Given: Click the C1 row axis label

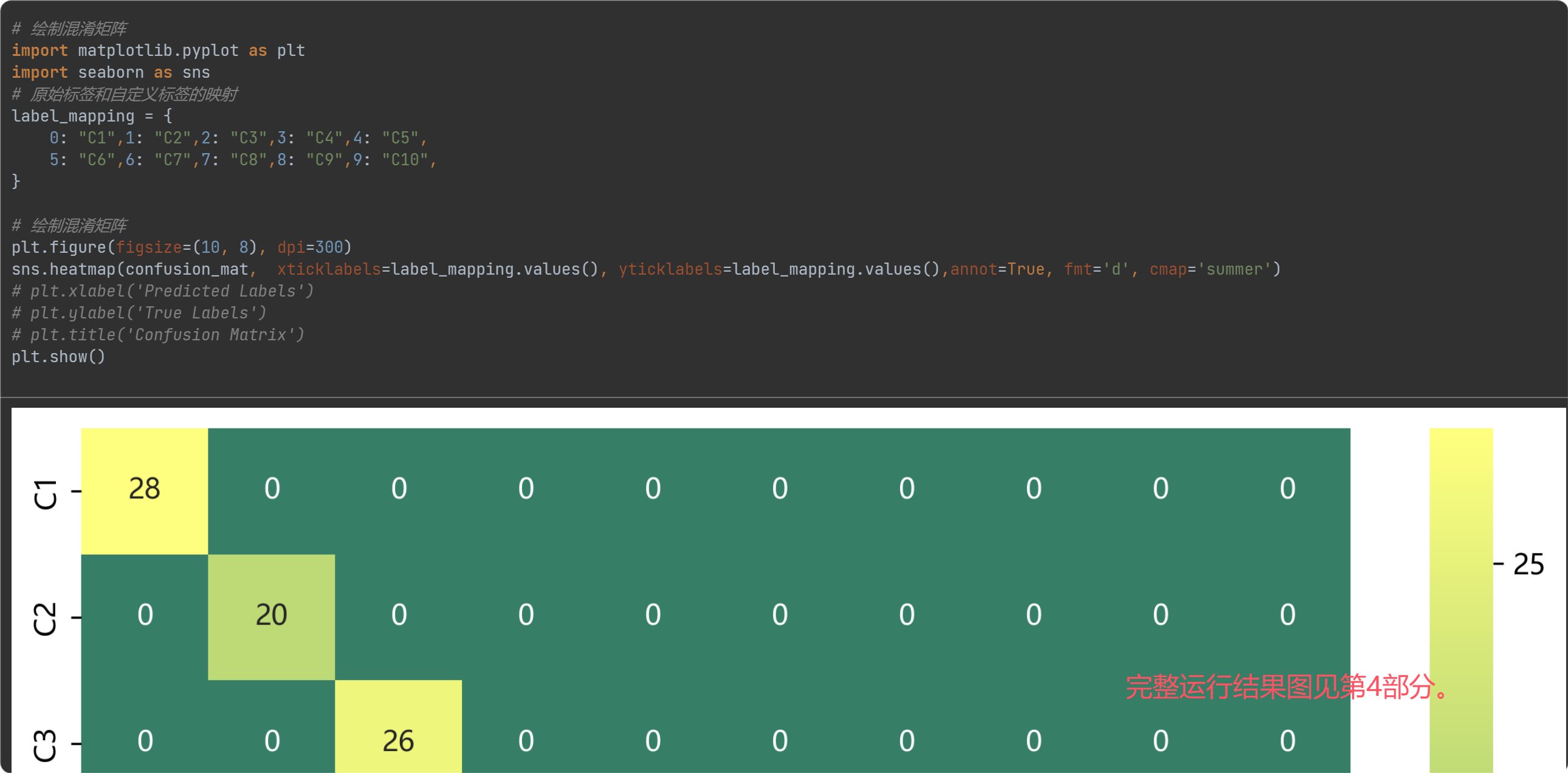Looking at the screenshot, I should click(x=45, y=493).
